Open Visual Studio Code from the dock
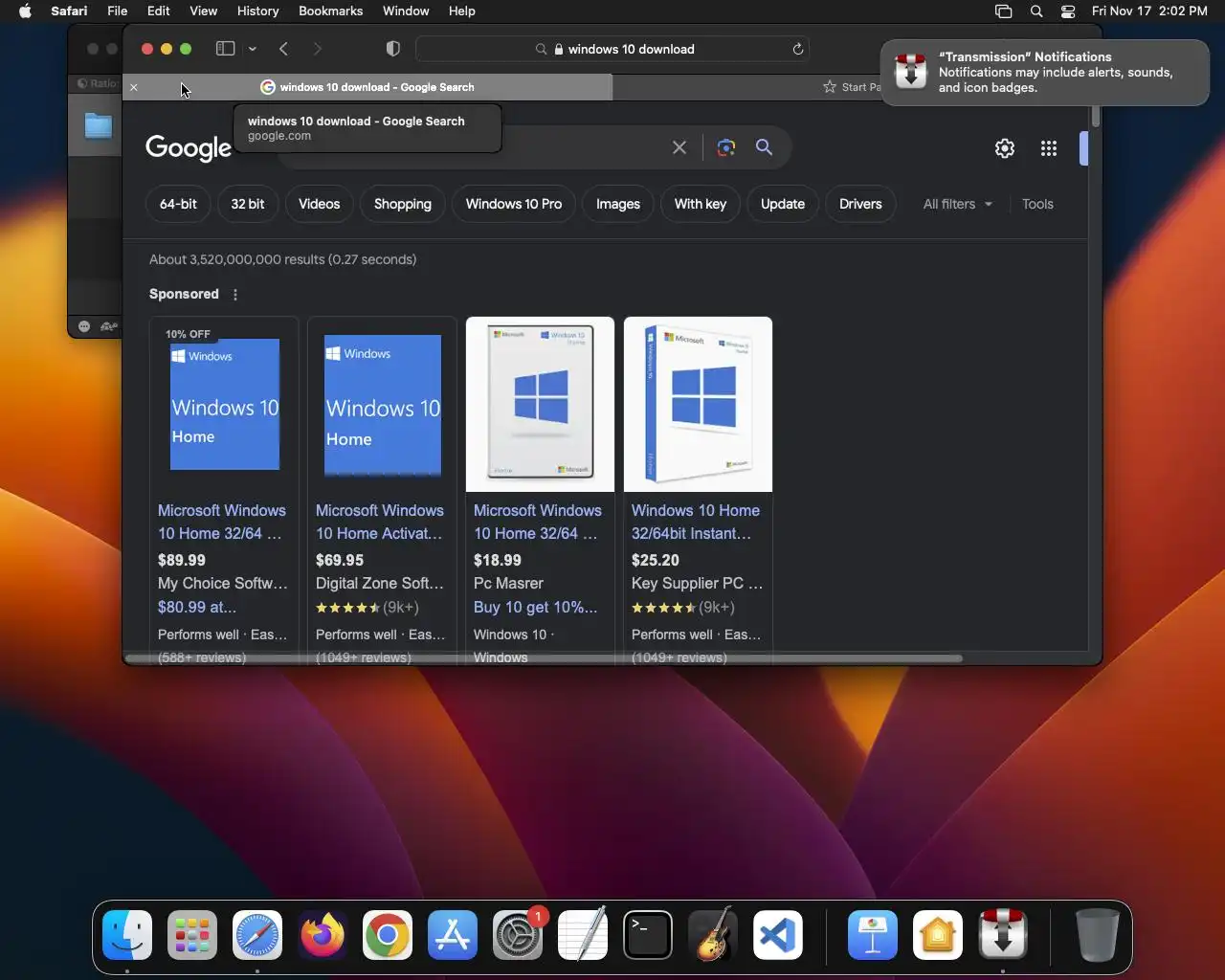This screenshot has height=980, width=1225. [x=778, y=935]
